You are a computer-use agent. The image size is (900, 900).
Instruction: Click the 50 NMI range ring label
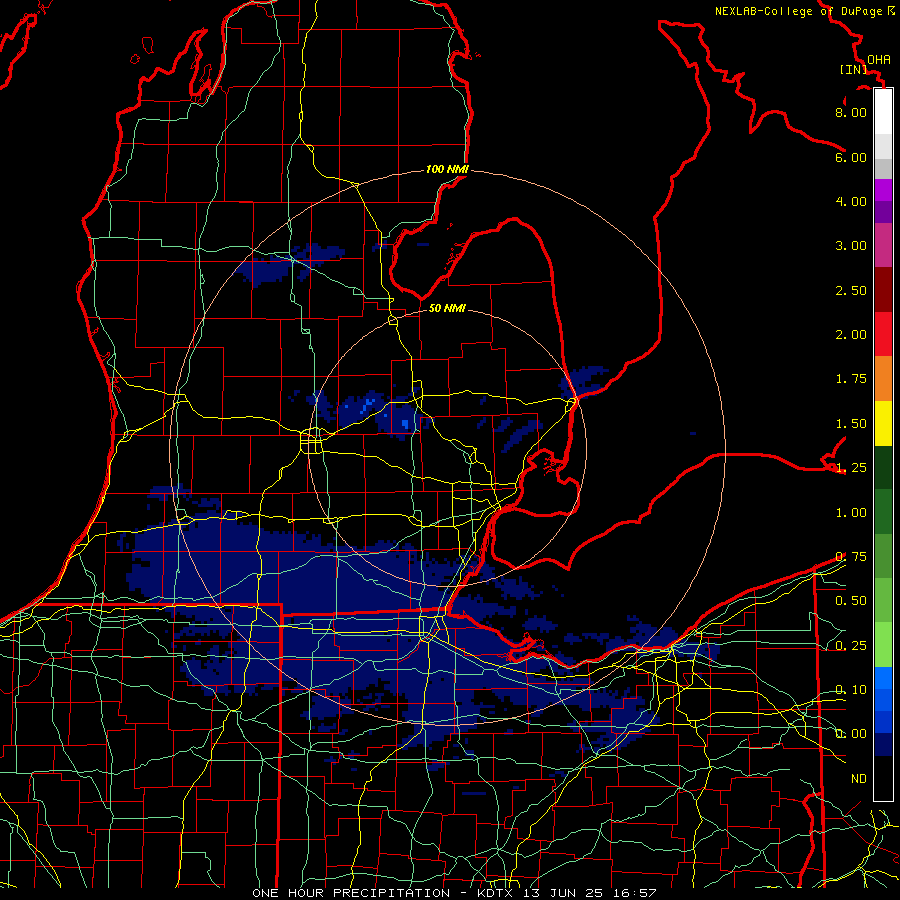pos(447,308)
